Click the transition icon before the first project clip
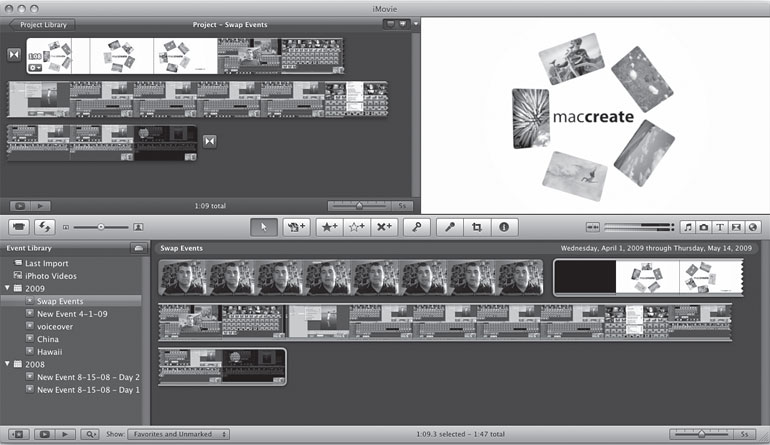Image resolution: width=770 pixels, height=445 pixels. point(12,55)
